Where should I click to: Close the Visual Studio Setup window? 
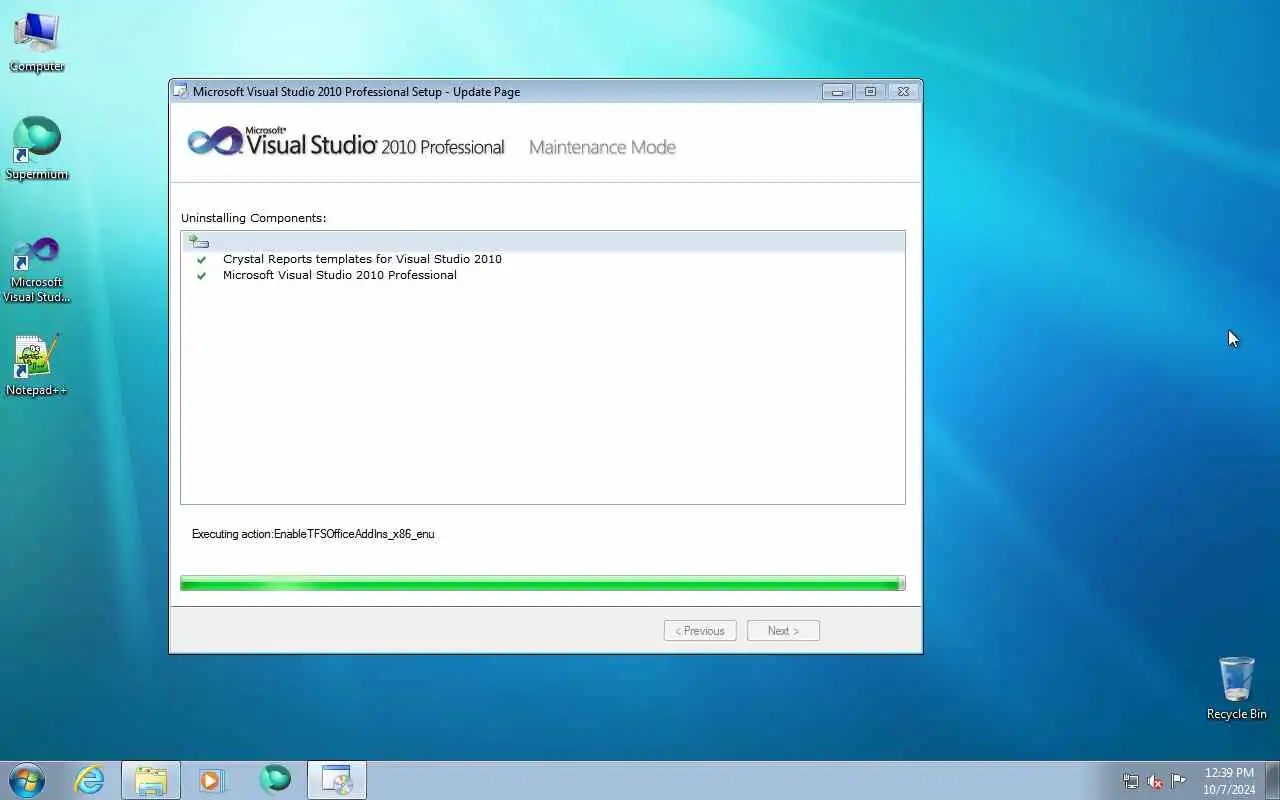click(903, 91)
